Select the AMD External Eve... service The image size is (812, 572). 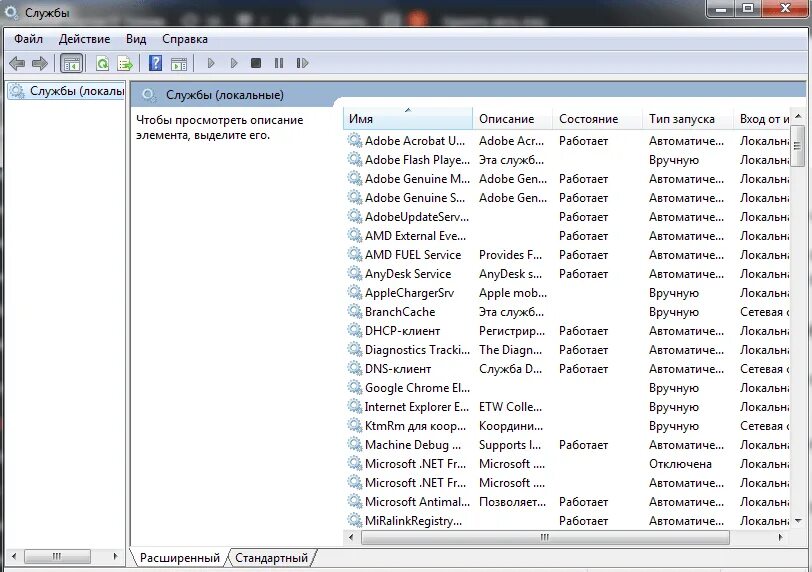click(x=415, y=236)
